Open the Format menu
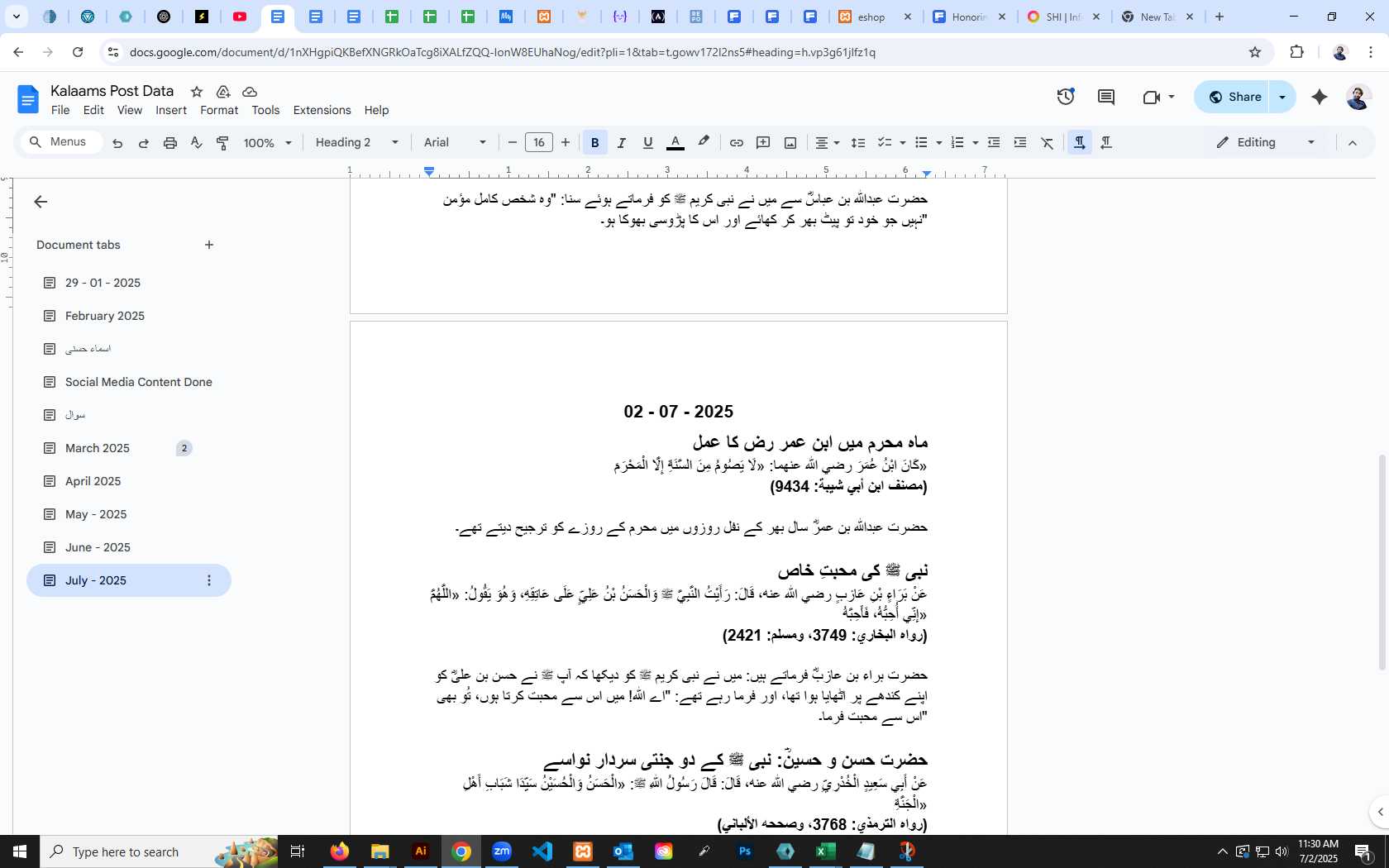The width and height of the screenshot is (1389, 868). [219, 110]
